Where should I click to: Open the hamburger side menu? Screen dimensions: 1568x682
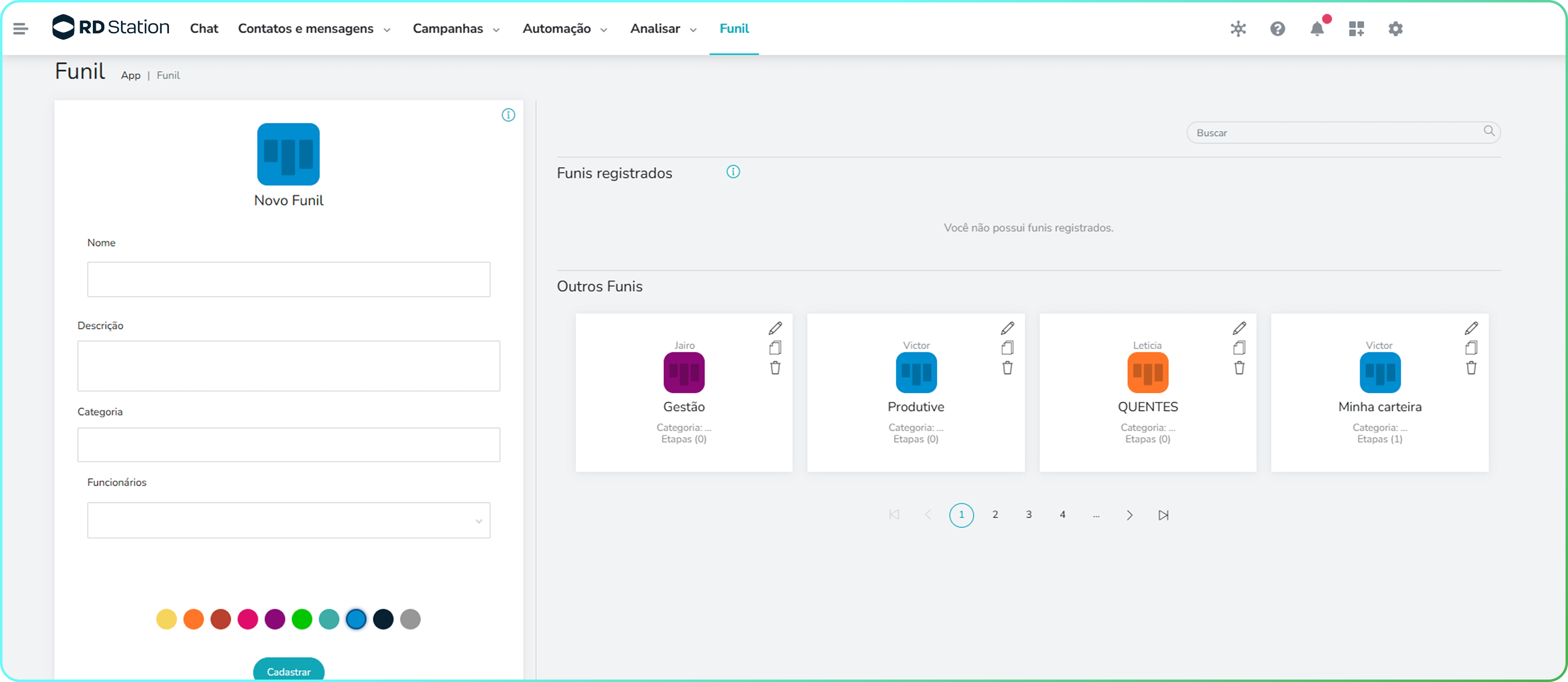pos(21,29)
